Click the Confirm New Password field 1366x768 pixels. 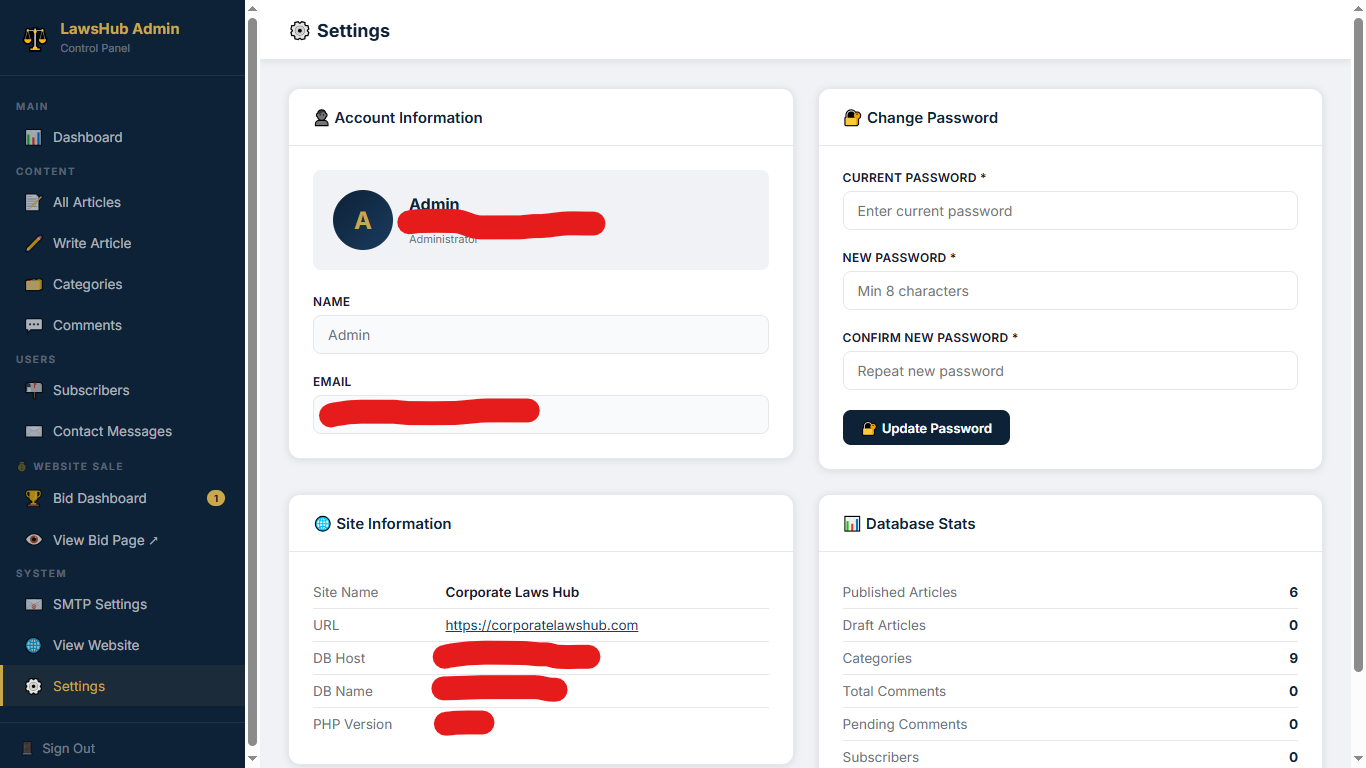[1069, 371]
